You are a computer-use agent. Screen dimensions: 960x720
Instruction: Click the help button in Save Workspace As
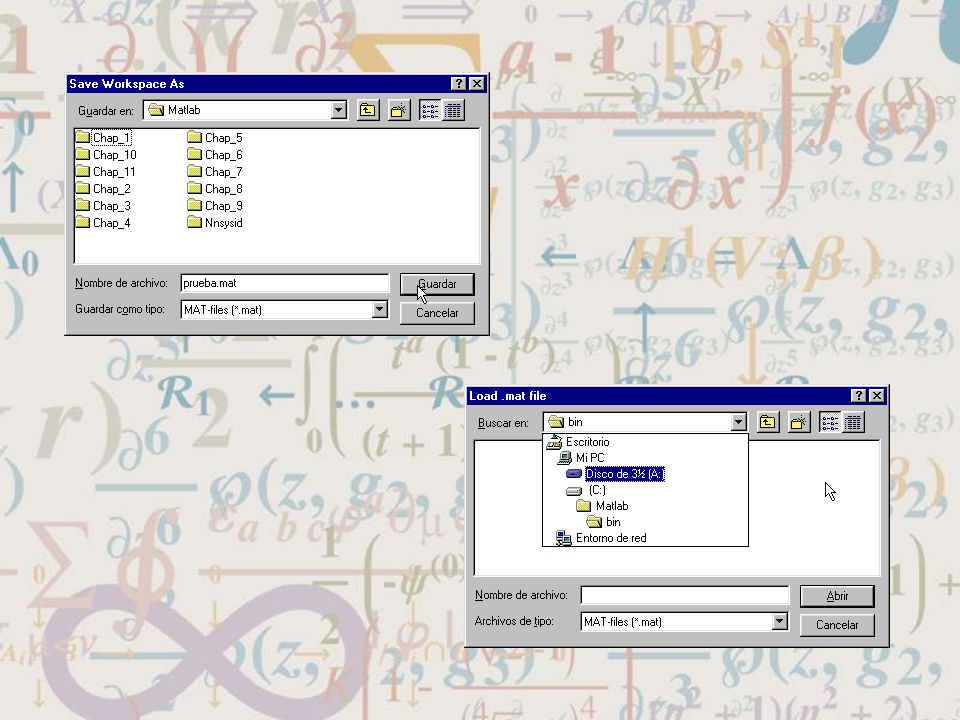click(458, 84)
